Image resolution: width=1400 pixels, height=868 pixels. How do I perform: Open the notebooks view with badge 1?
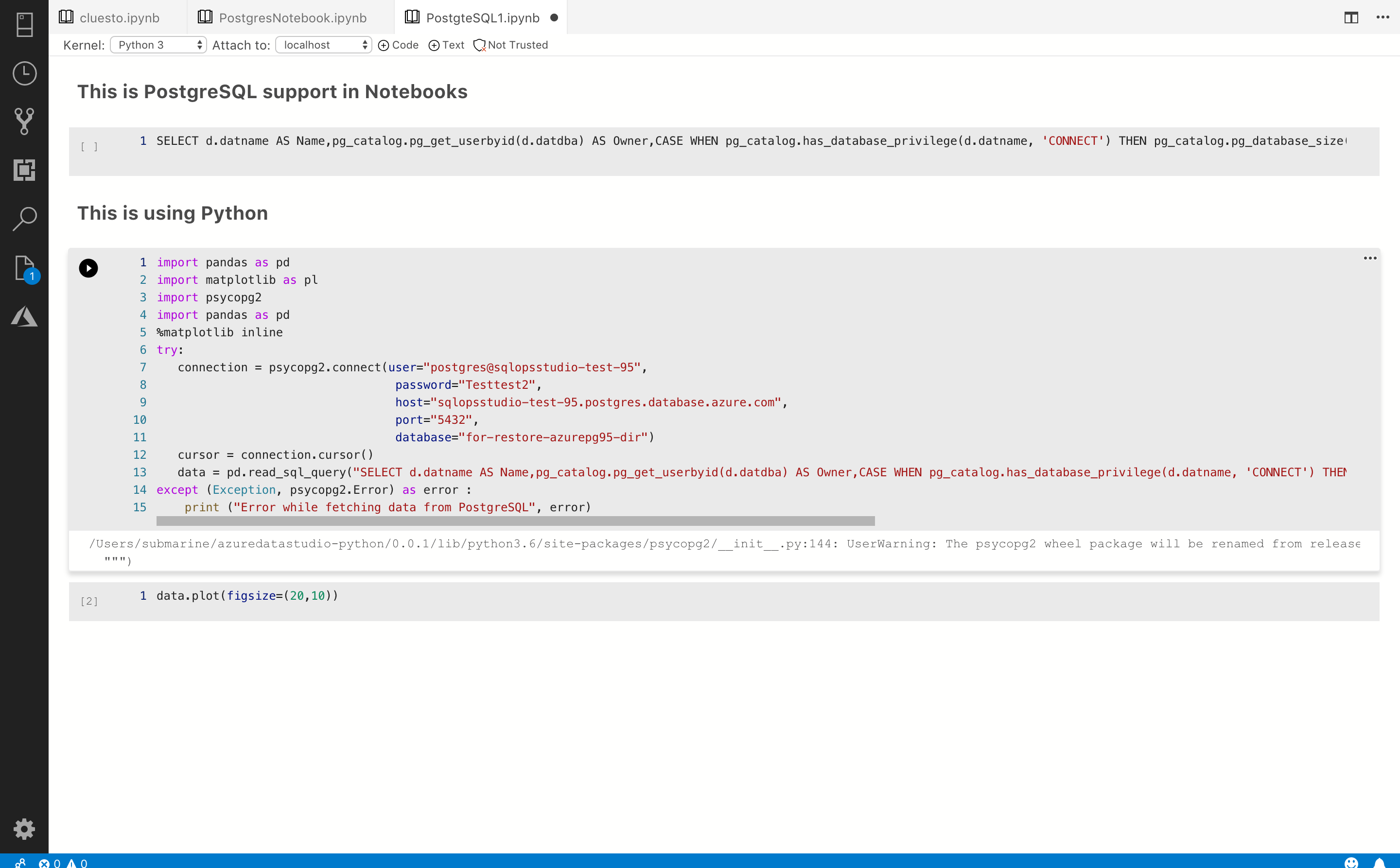(x=24, y=268)
